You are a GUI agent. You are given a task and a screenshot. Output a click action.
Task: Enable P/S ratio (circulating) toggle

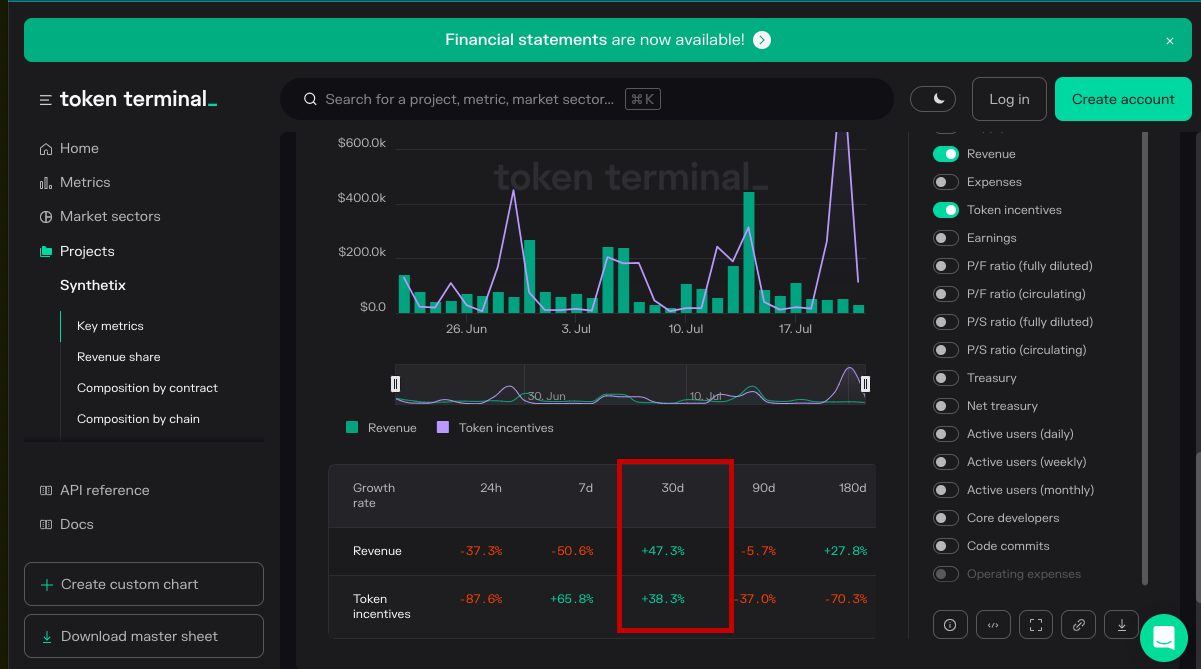946,350
